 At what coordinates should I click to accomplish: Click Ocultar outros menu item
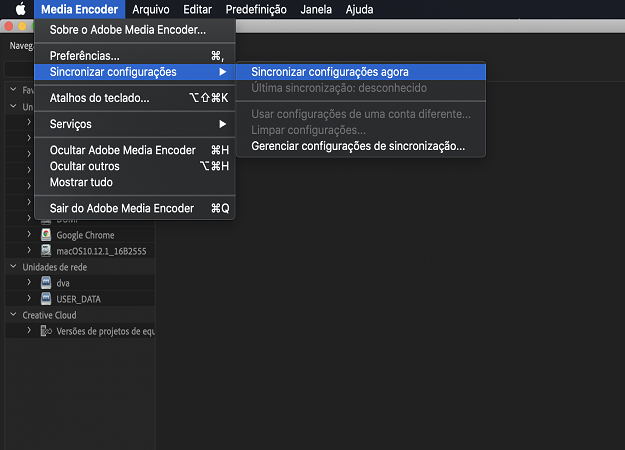coord(85,166)
